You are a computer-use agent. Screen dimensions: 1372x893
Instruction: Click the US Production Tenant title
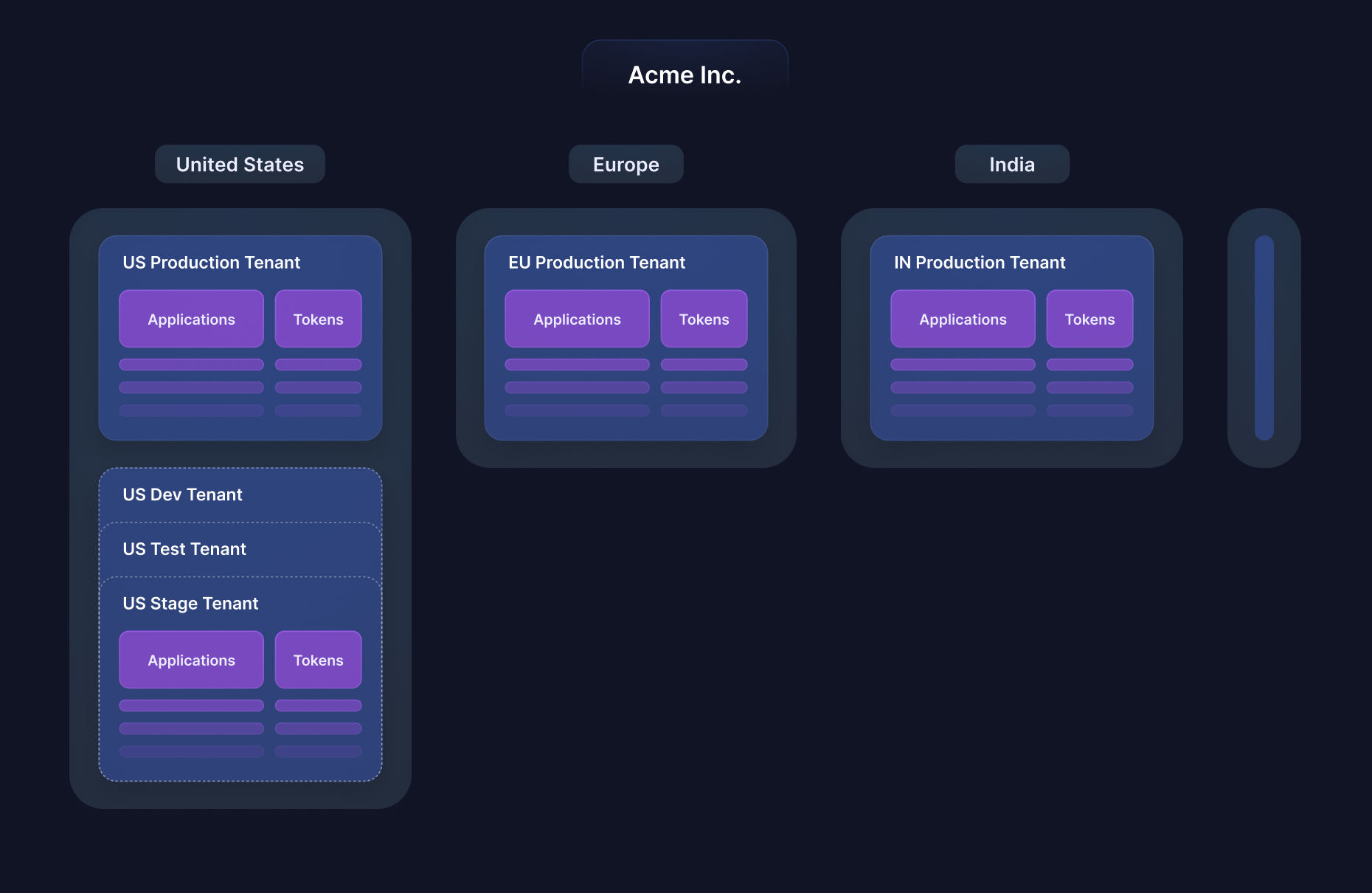[211, 263]
